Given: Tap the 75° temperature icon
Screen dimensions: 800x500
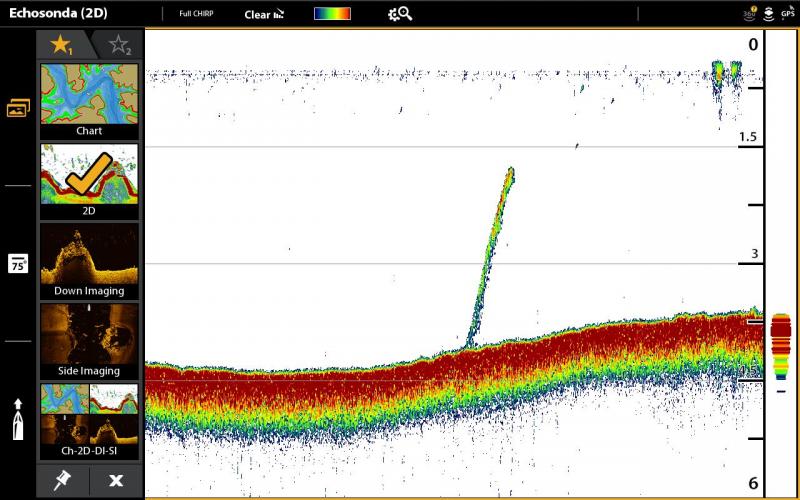Looking at the screenshot, I should pyautogui.click(x=18, y=264).
